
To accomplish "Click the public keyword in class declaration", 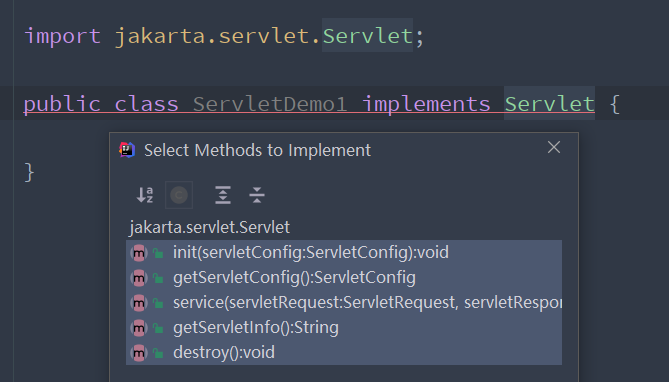I will [x=62, y=104].
